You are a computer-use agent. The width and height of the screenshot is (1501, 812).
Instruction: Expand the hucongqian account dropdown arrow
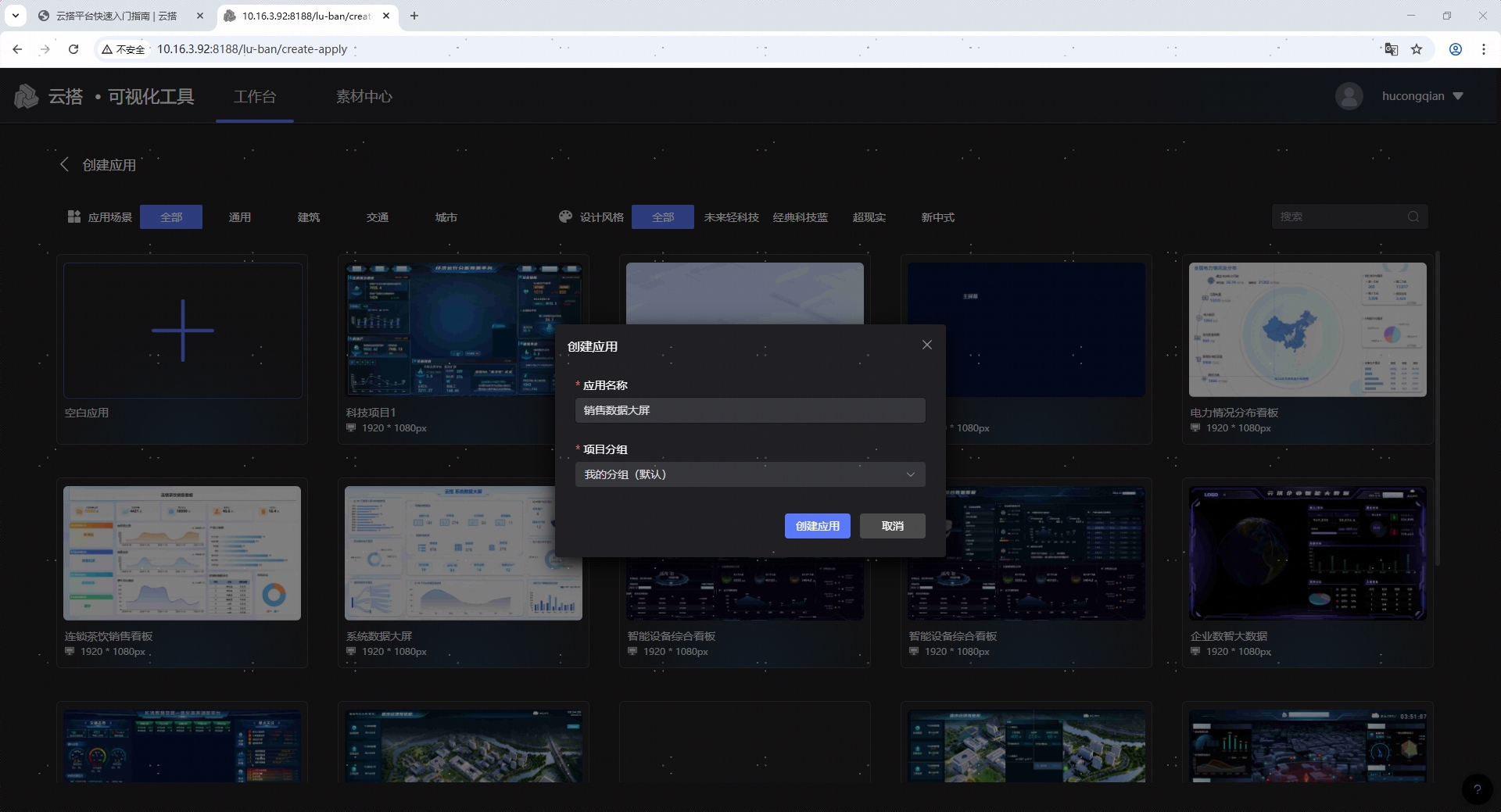coord(1458,96)
